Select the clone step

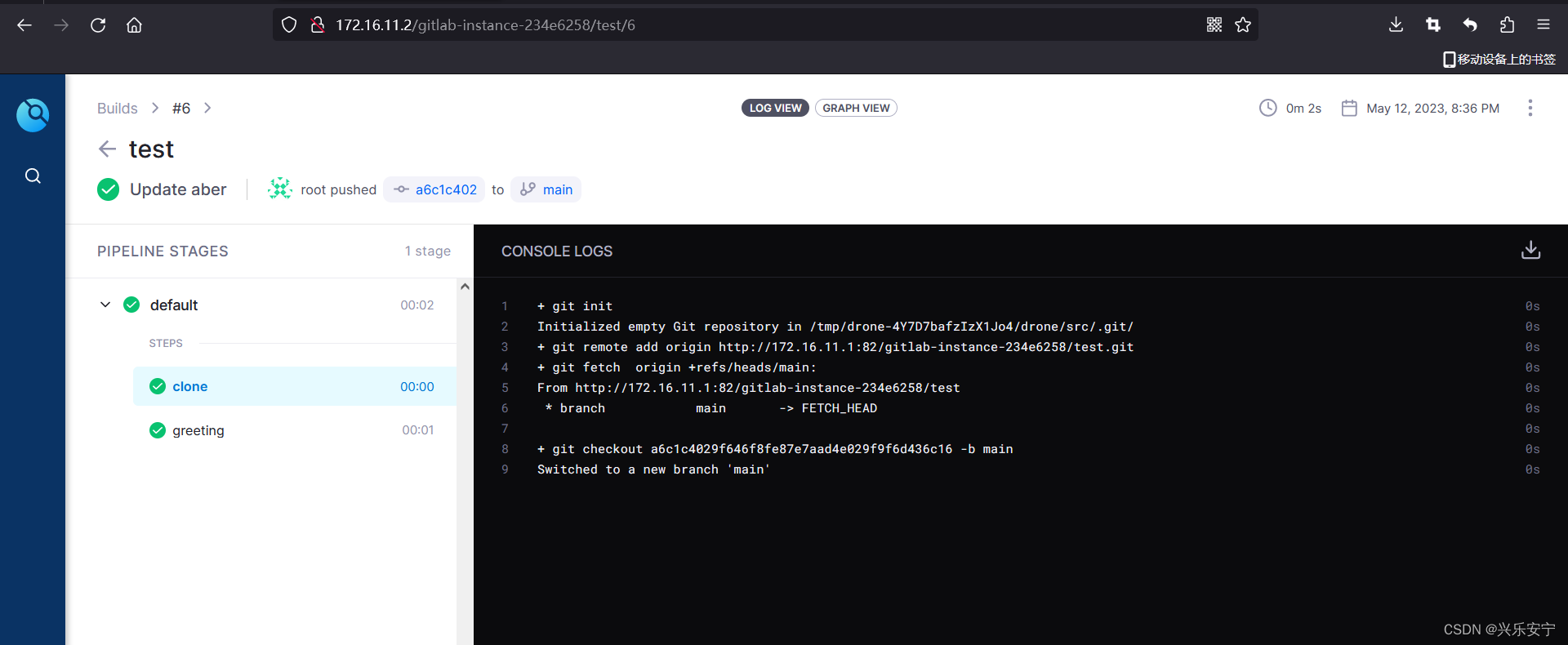pyautogui.click(x=295, y=386)
